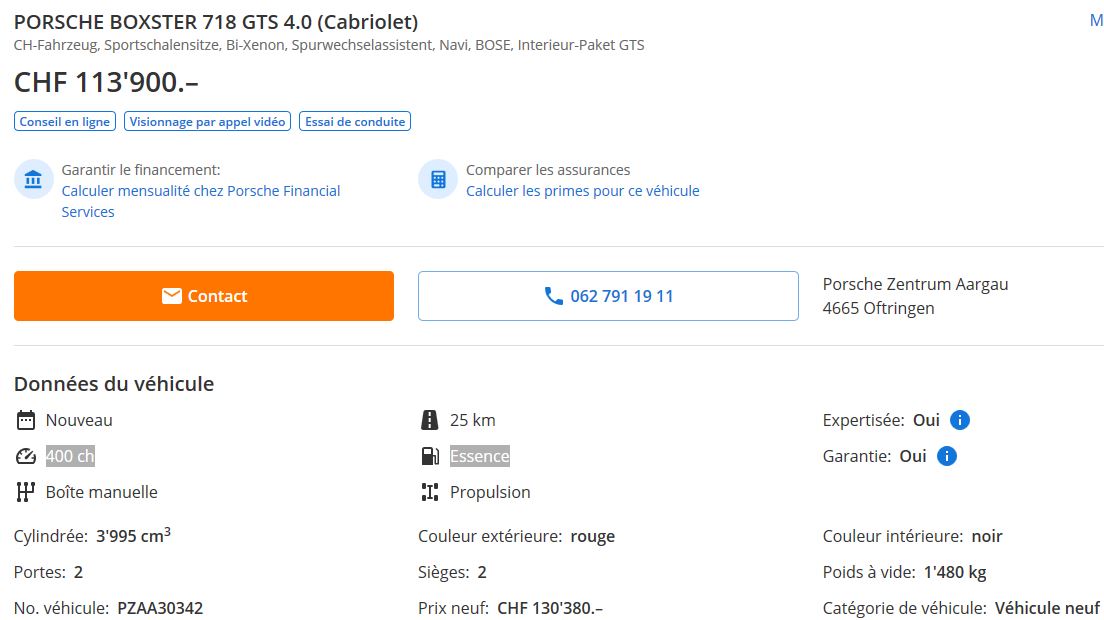The height and width of the screenshot is (620, 1104).
Task: Click the CH-Fahrzeug equipment subtitle line
Action: (329, 45)
